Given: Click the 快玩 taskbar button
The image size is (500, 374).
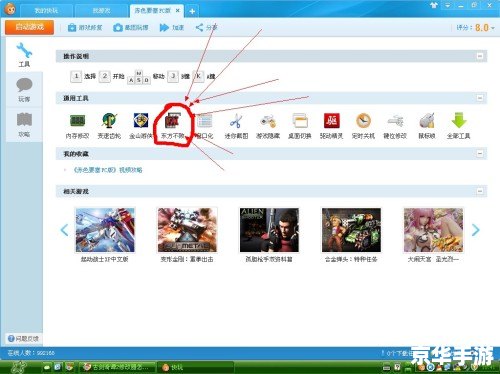Looking at the screenshot, I should tap(196, 367).
